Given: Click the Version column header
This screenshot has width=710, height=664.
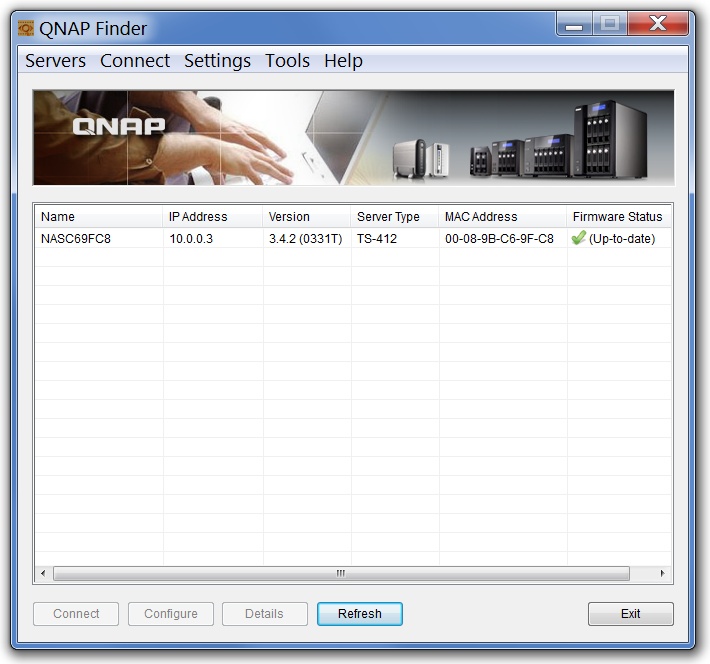Looking at the screenshot, I should 305,217.
